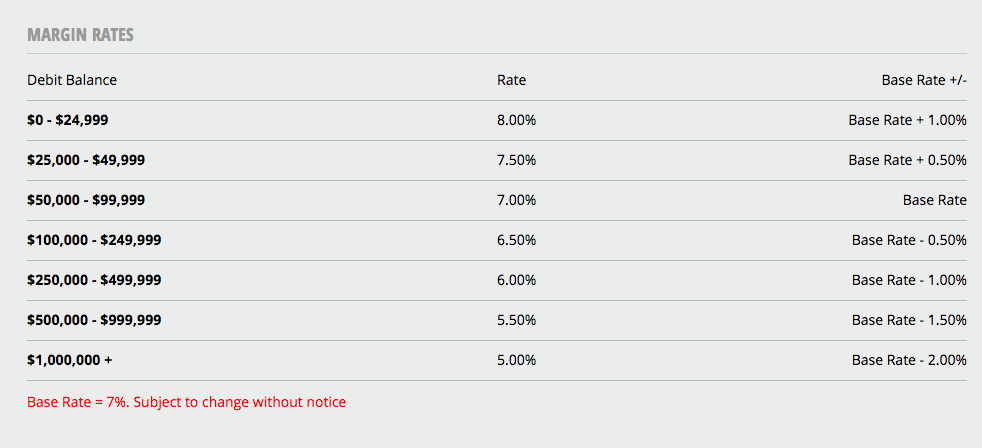Click the 6.00% rate value
This screenshot has height=448, width=982.
[x=517, y=281]
